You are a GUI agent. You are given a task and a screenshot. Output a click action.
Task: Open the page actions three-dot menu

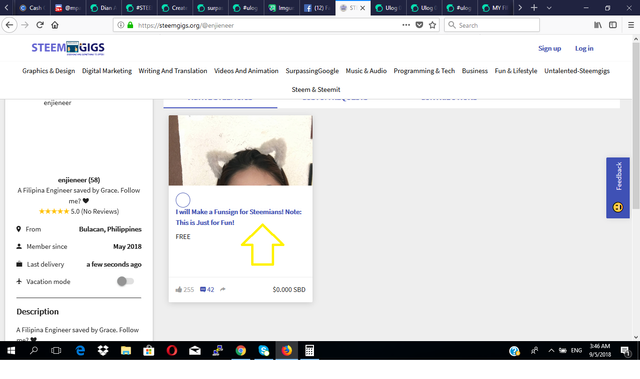(406, 25)
